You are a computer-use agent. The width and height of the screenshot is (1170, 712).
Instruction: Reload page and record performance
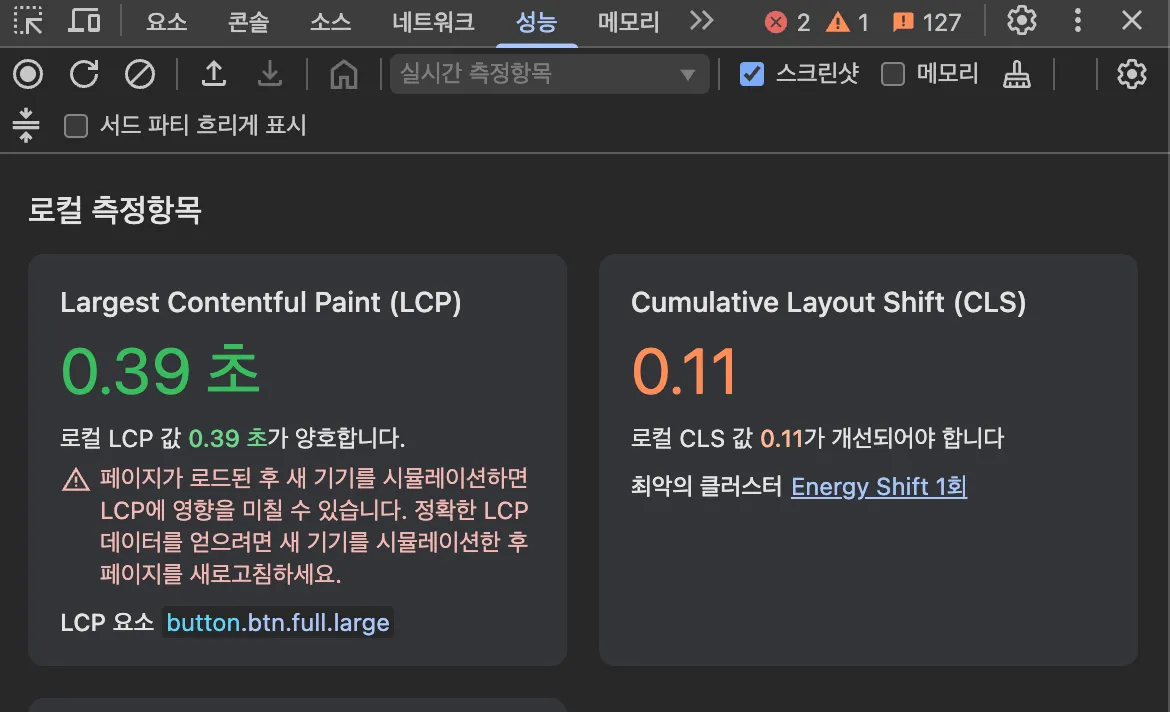click(x=84, y=74)
